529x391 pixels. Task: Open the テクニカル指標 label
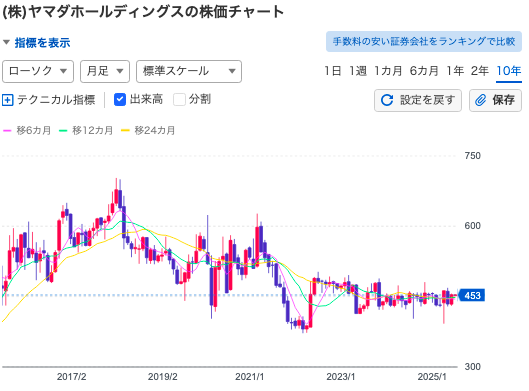pyautogui.click(x=56, y=100)
